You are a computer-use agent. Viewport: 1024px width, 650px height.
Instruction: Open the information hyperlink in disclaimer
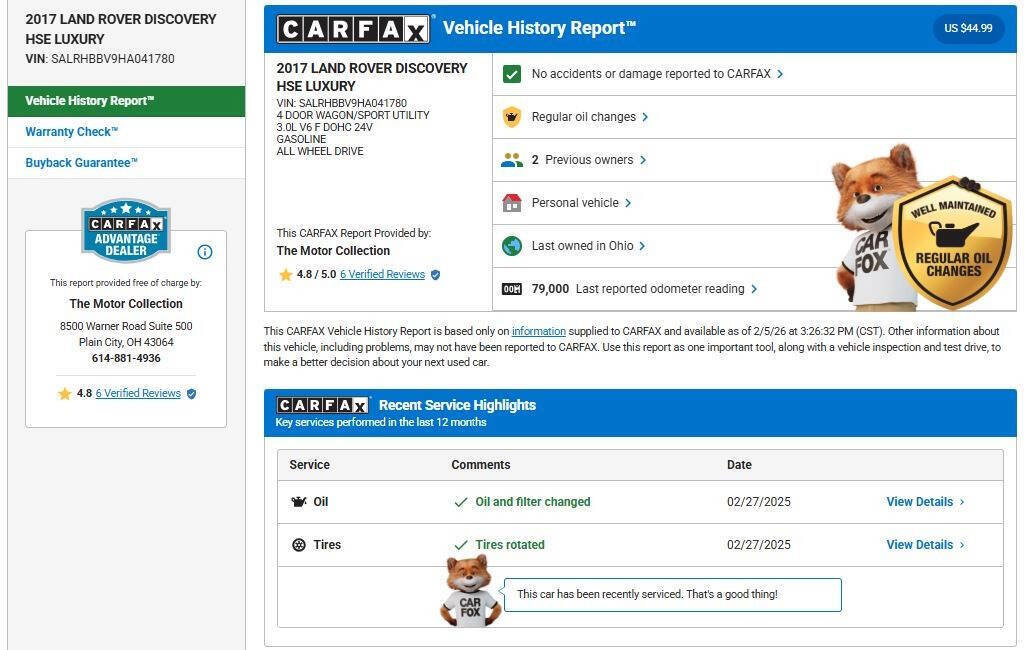pos(538,331)
